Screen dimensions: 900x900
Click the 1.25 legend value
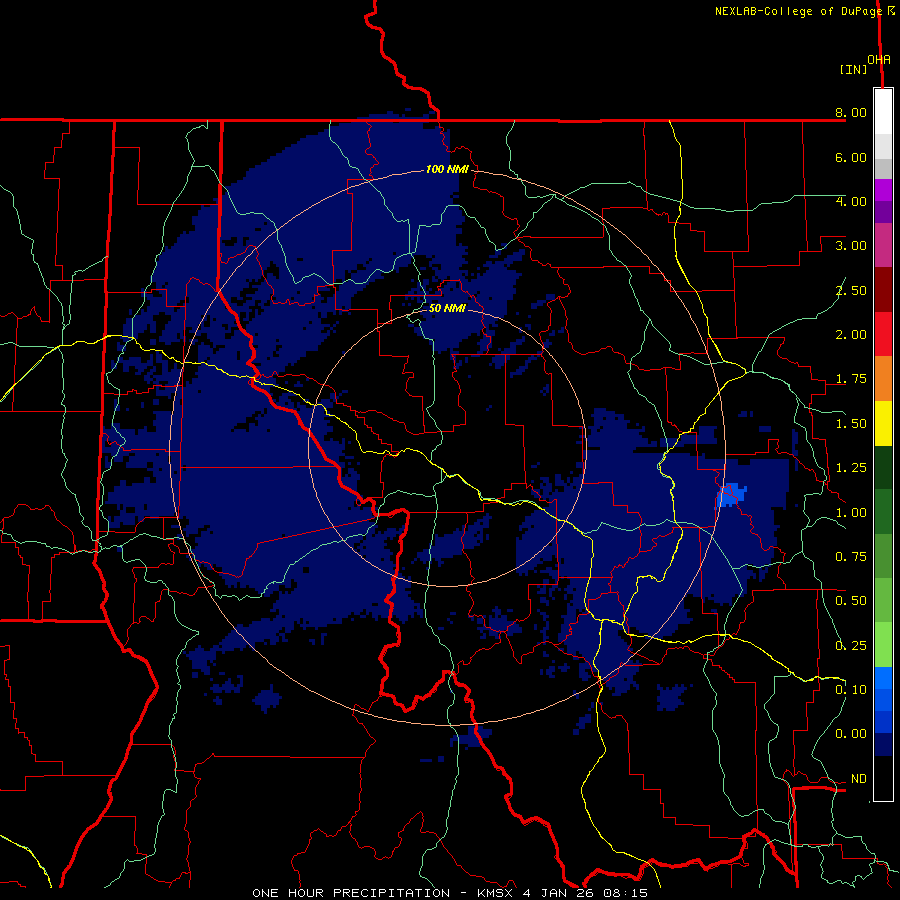(851, 468)
